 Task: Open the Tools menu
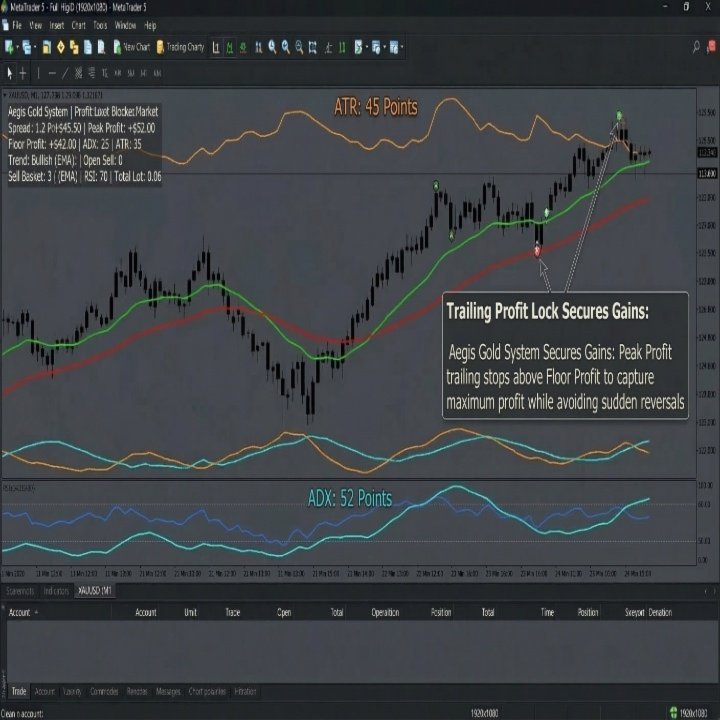(100, 25)
